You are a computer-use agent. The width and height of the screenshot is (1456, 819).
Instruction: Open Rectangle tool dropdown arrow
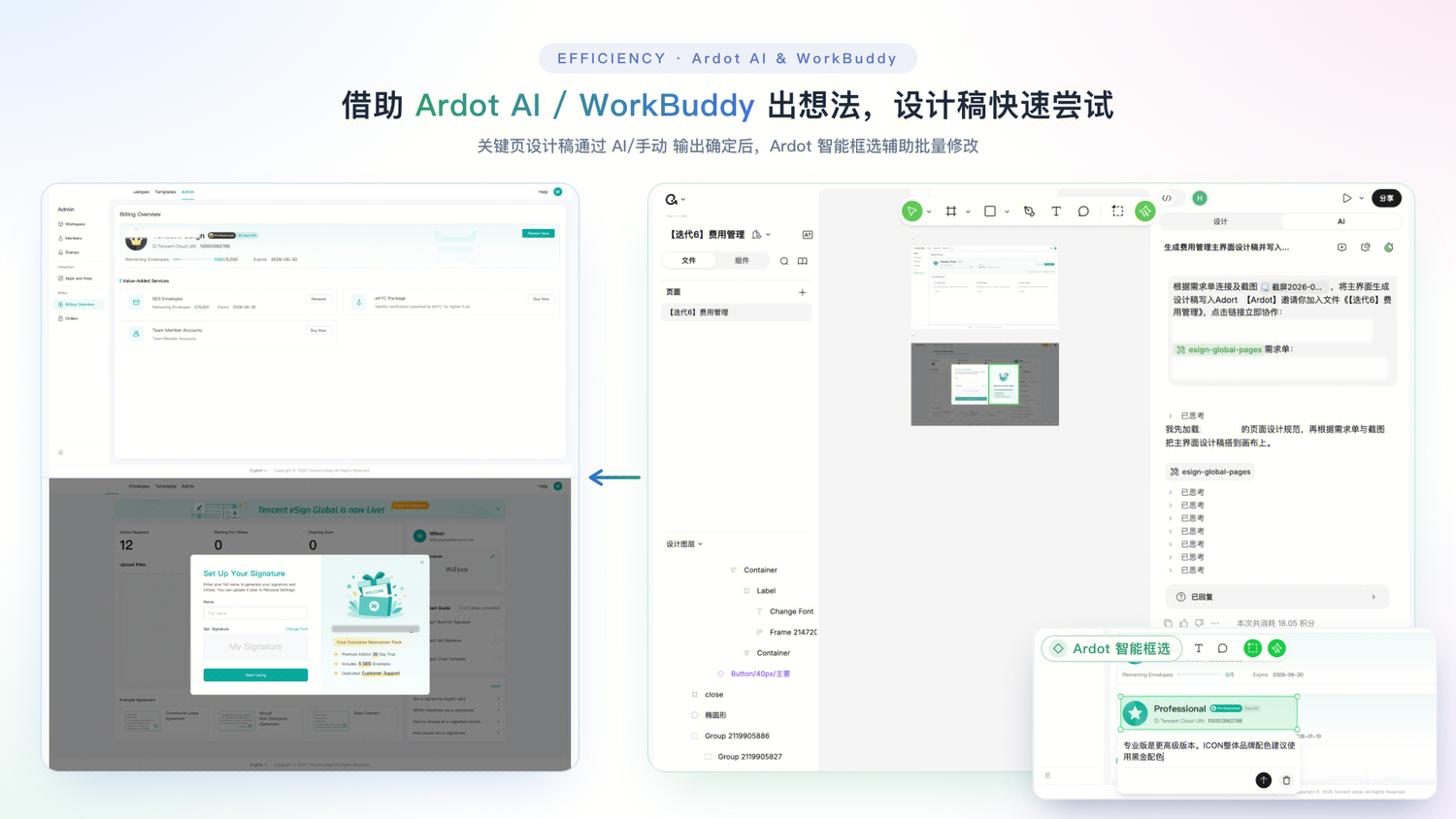click(x=1007, y=212)
